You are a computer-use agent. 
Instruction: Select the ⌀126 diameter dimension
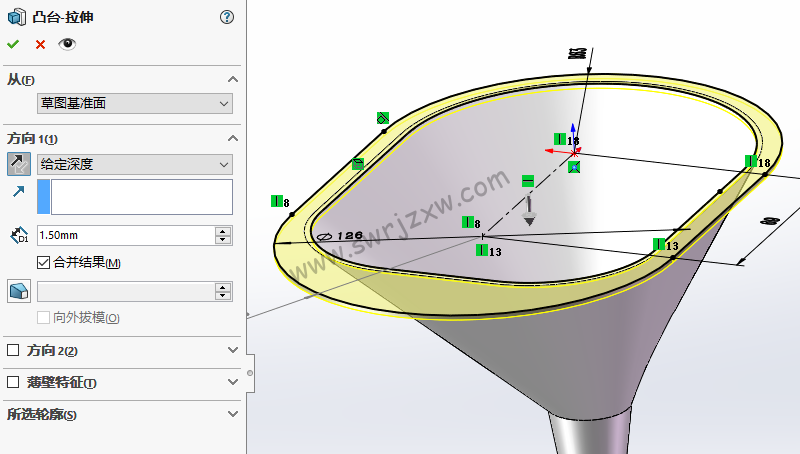tap(340, 236)
